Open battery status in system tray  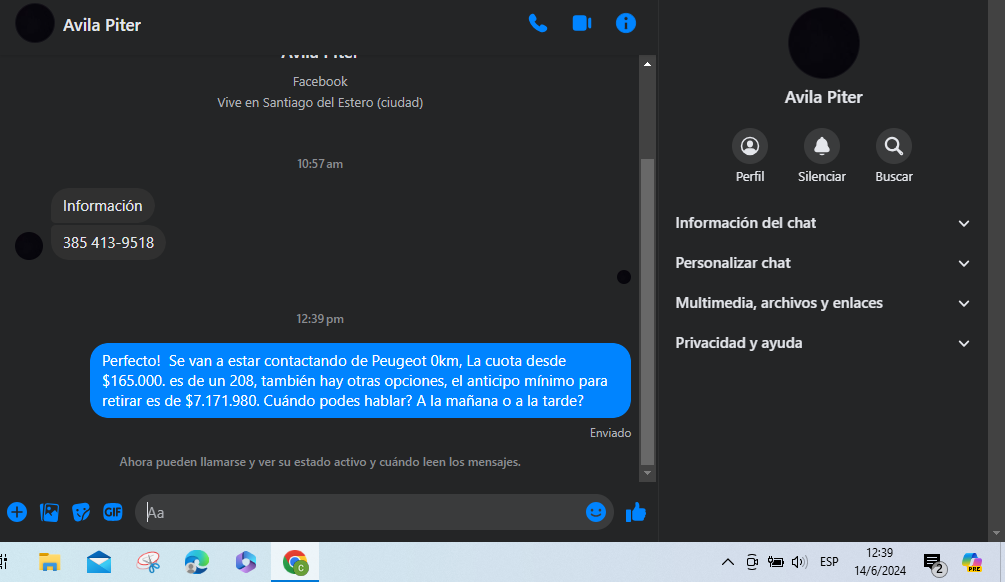776,562
